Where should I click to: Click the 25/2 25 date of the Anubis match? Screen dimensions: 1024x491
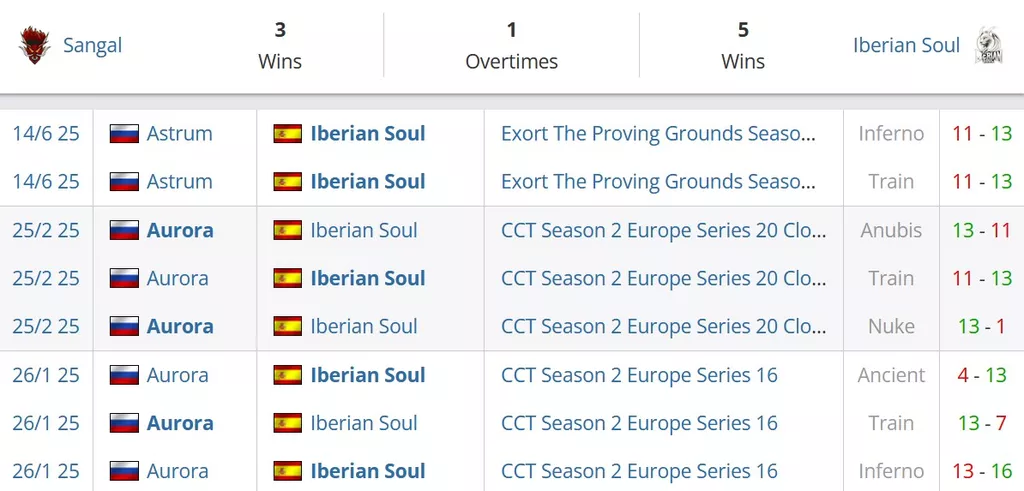[46, 230]
